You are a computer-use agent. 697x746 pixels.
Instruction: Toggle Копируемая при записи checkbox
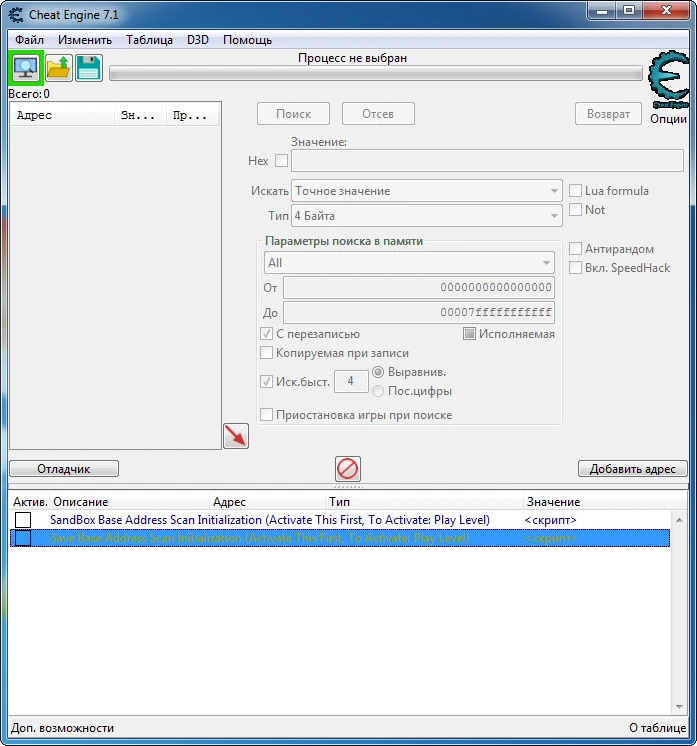coord(266,353)
